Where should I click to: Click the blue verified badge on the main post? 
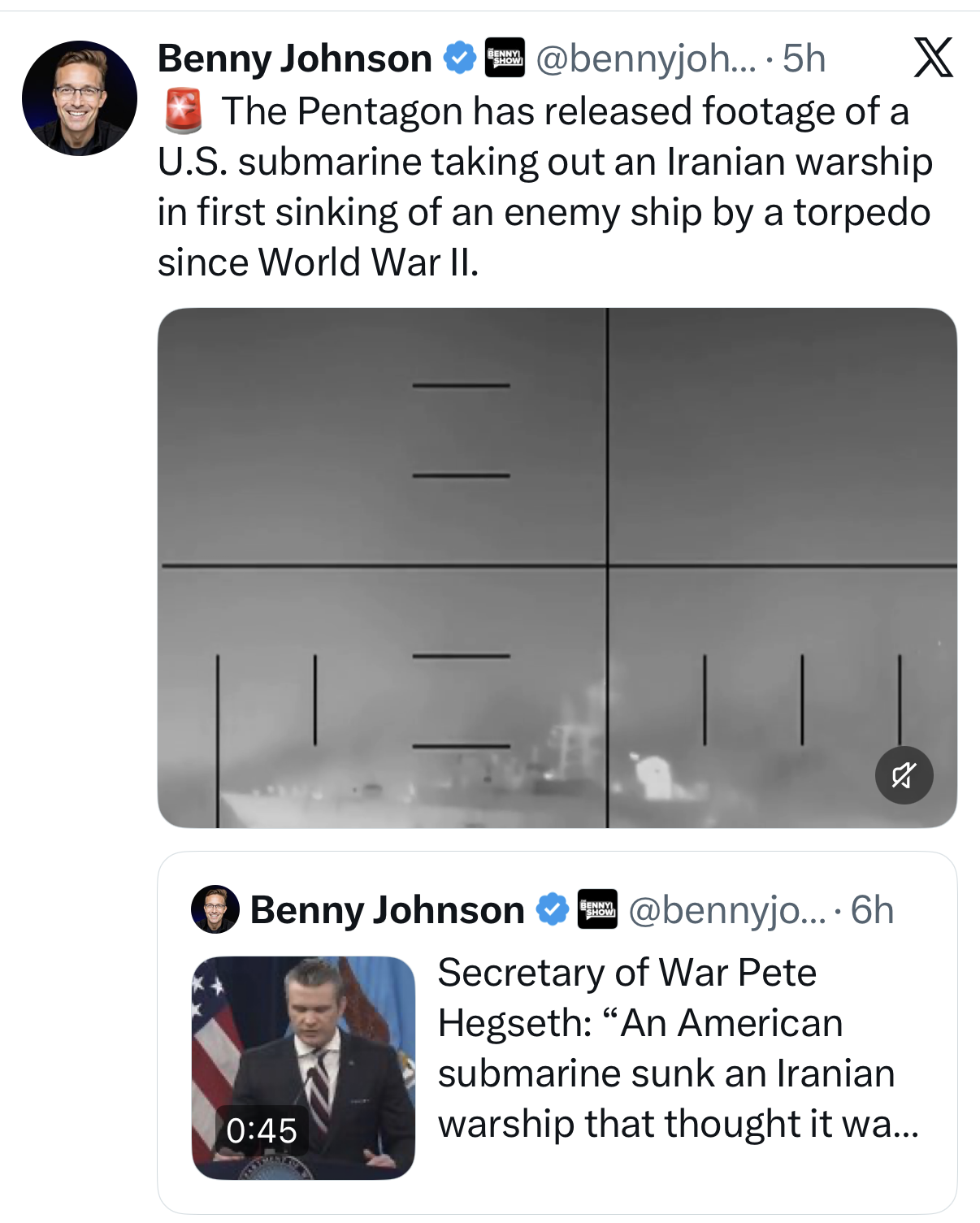[459, 59]
